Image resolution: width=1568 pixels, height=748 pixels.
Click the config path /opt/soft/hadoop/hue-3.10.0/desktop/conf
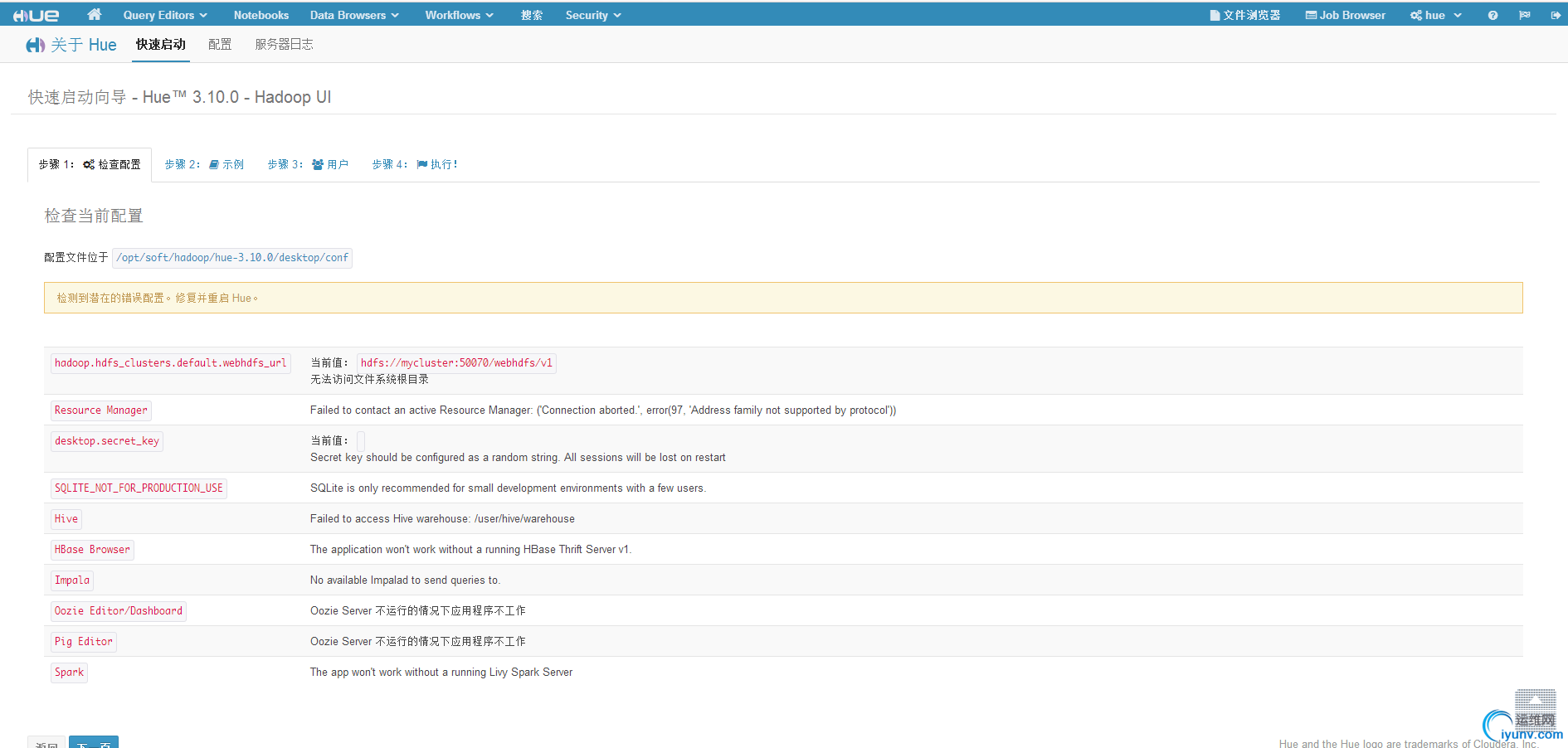coord(232,258)
